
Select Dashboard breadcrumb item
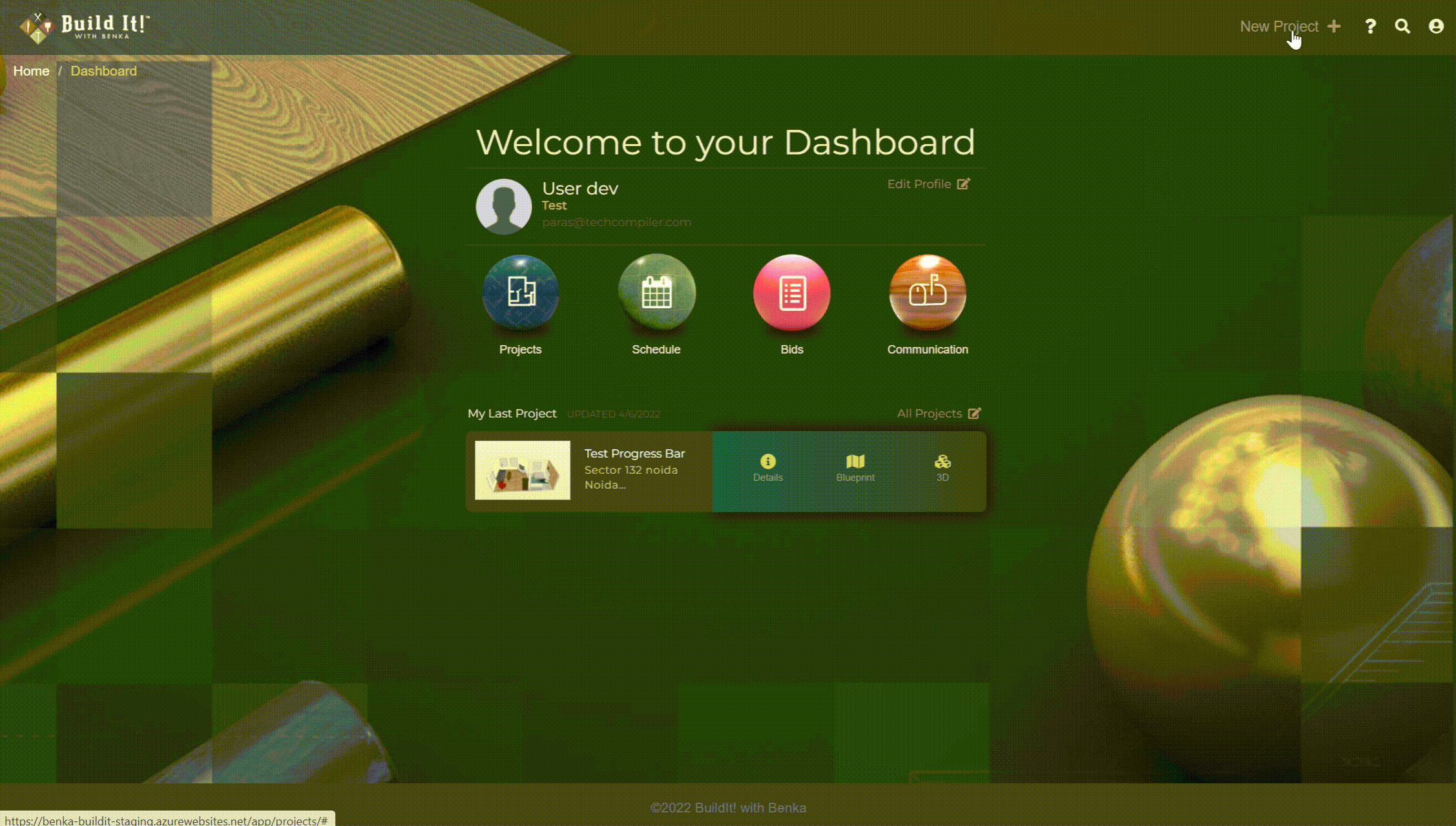click(103, 71)
